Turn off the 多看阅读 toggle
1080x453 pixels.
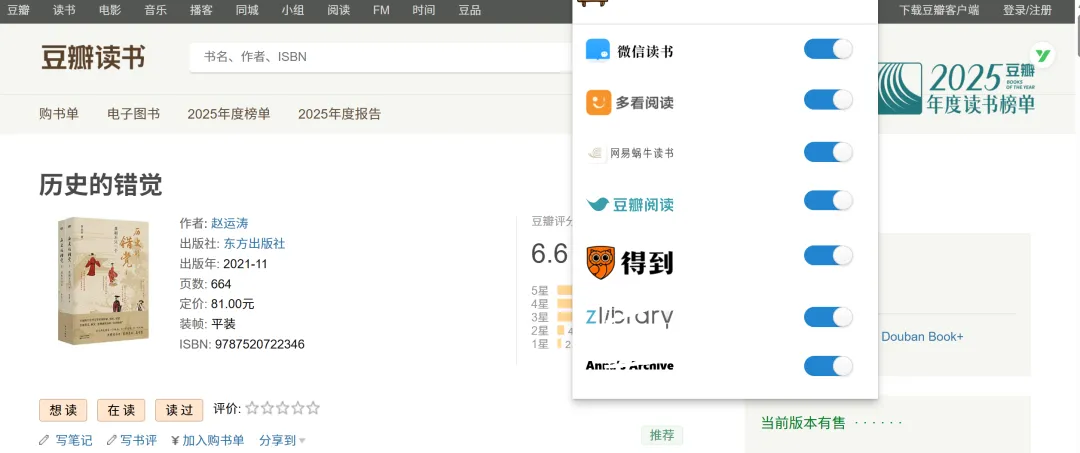(828, 100)
